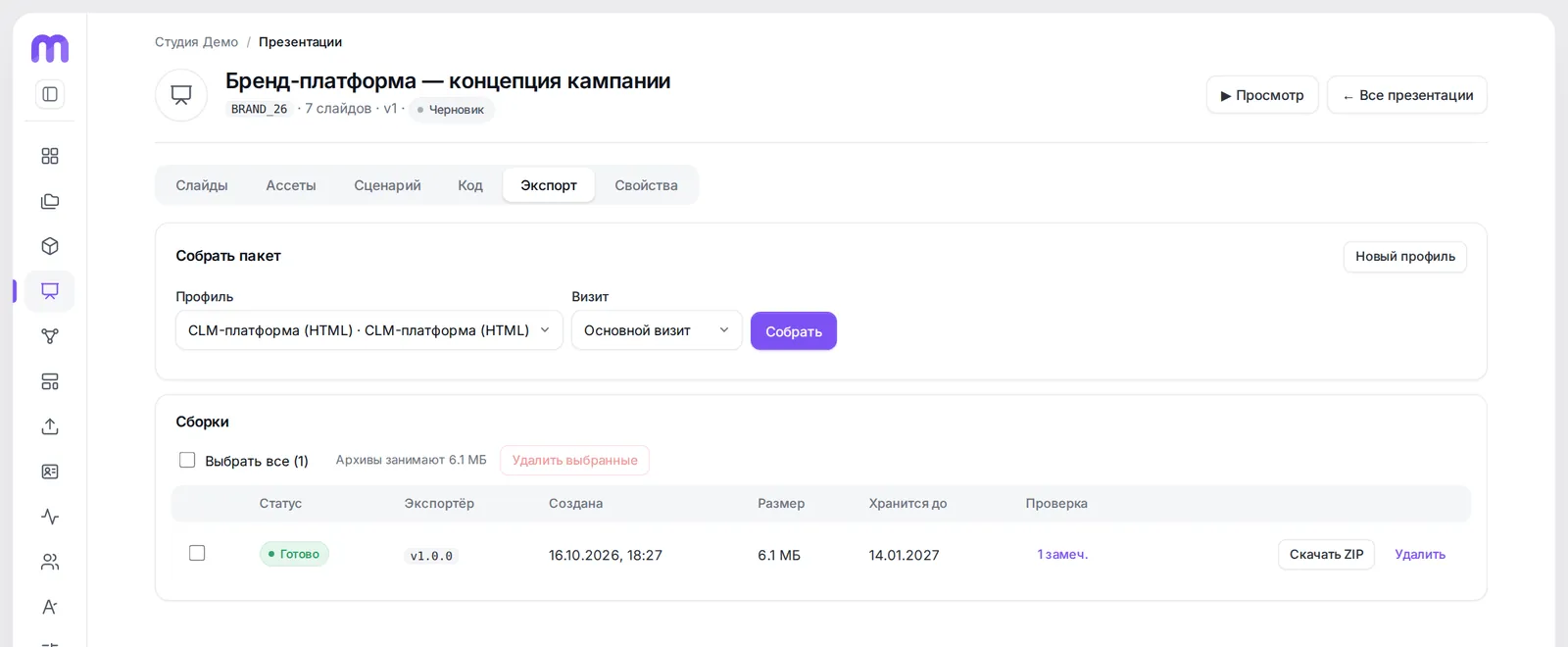Open the Визит Основной визит dropdown
This screenshot has width=1568, height=647.
pos(657,330)
